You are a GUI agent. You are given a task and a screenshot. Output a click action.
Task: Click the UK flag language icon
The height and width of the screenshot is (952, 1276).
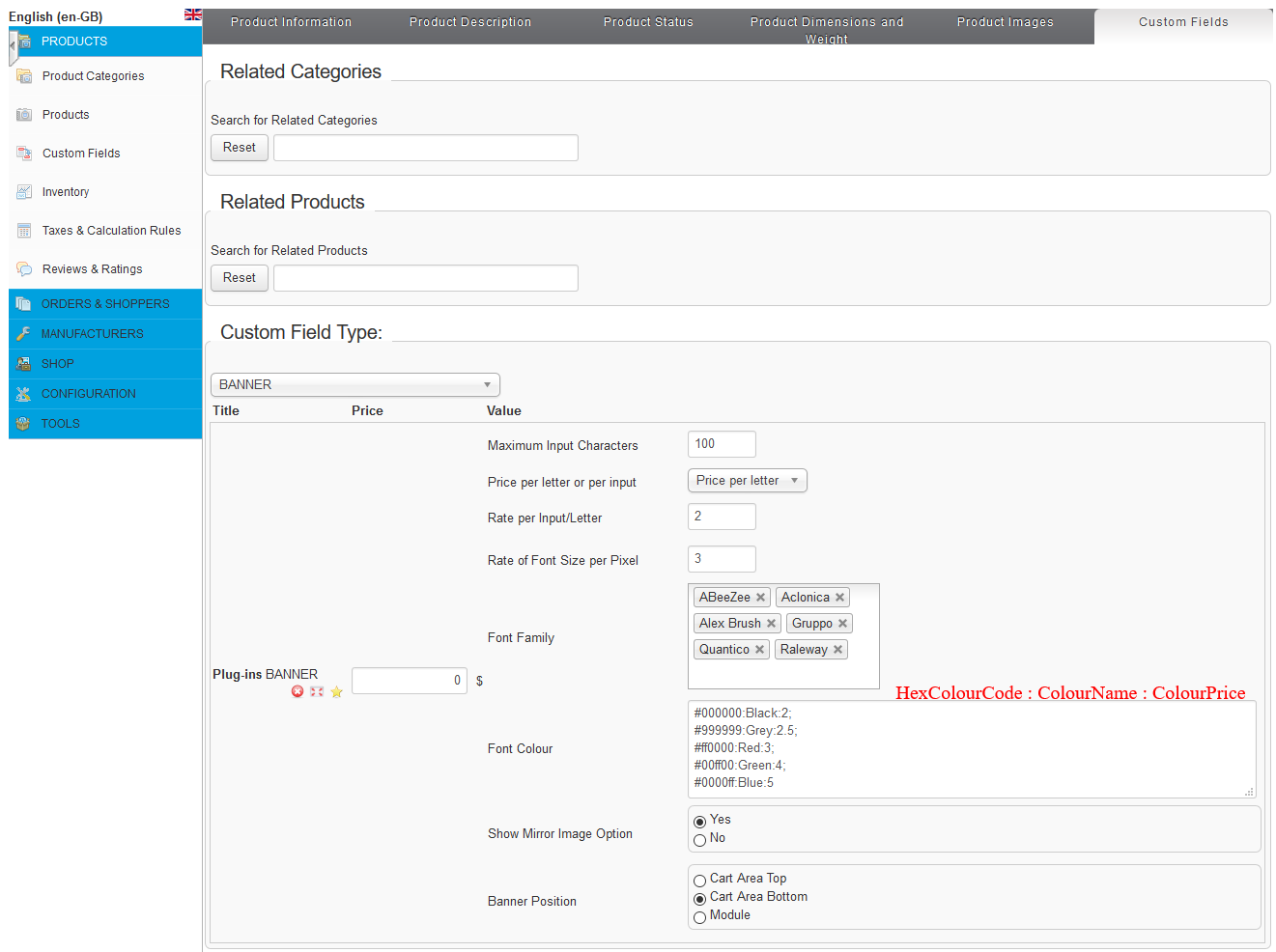point(193,14)
